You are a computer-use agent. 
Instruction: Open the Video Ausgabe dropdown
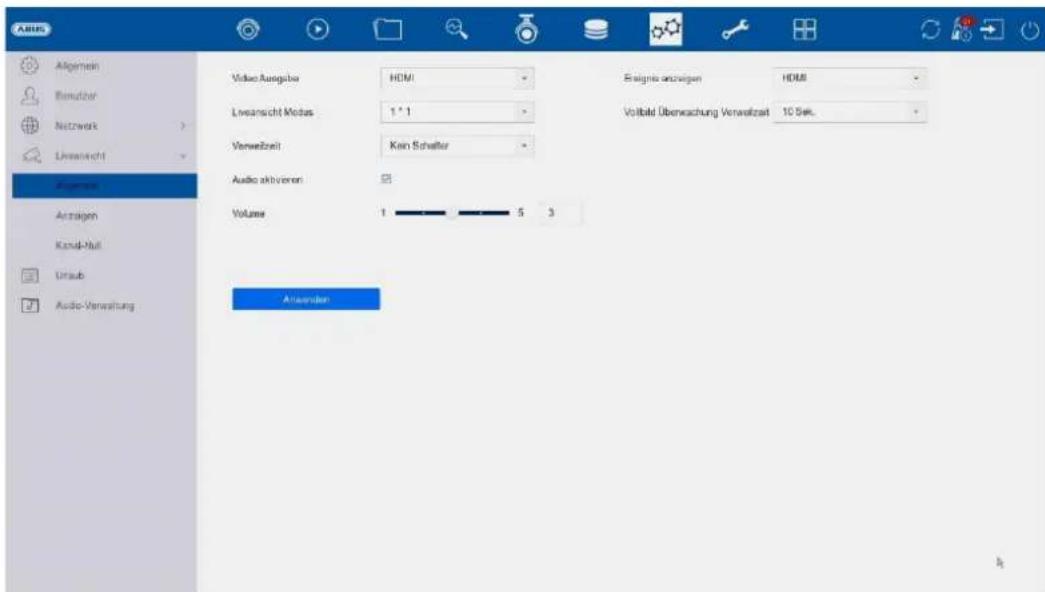457,78
